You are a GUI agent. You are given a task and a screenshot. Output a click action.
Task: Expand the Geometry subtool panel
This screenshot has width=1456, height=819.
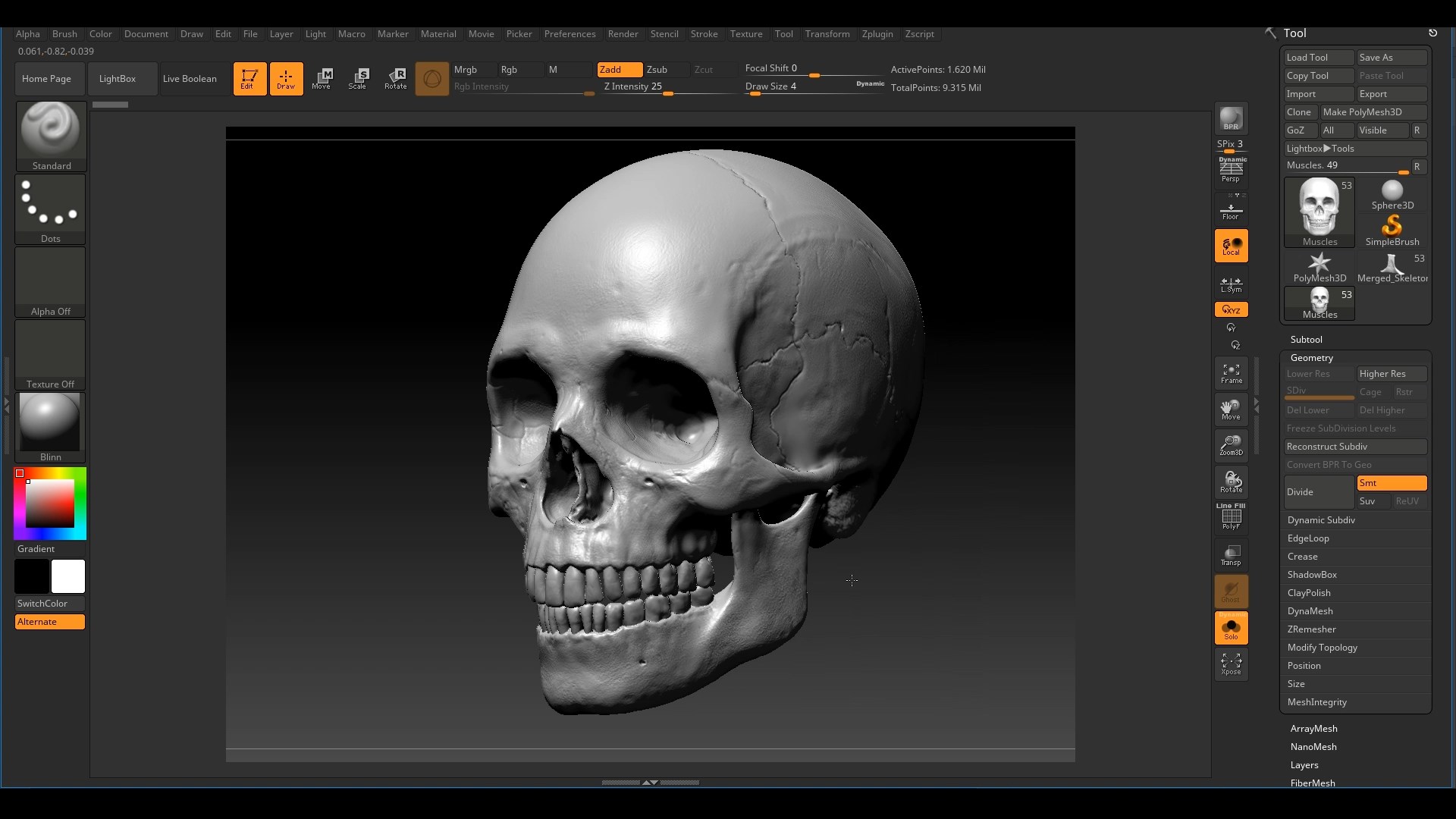click(1312, 357)
